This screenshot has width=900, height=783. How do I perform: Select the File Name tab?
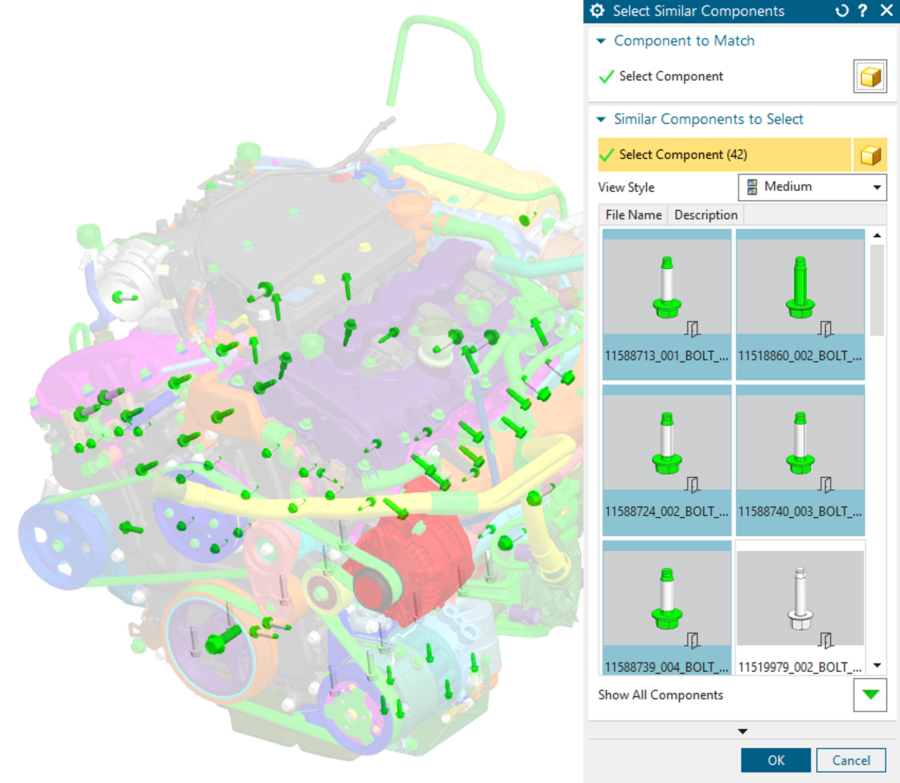[632, 214]
